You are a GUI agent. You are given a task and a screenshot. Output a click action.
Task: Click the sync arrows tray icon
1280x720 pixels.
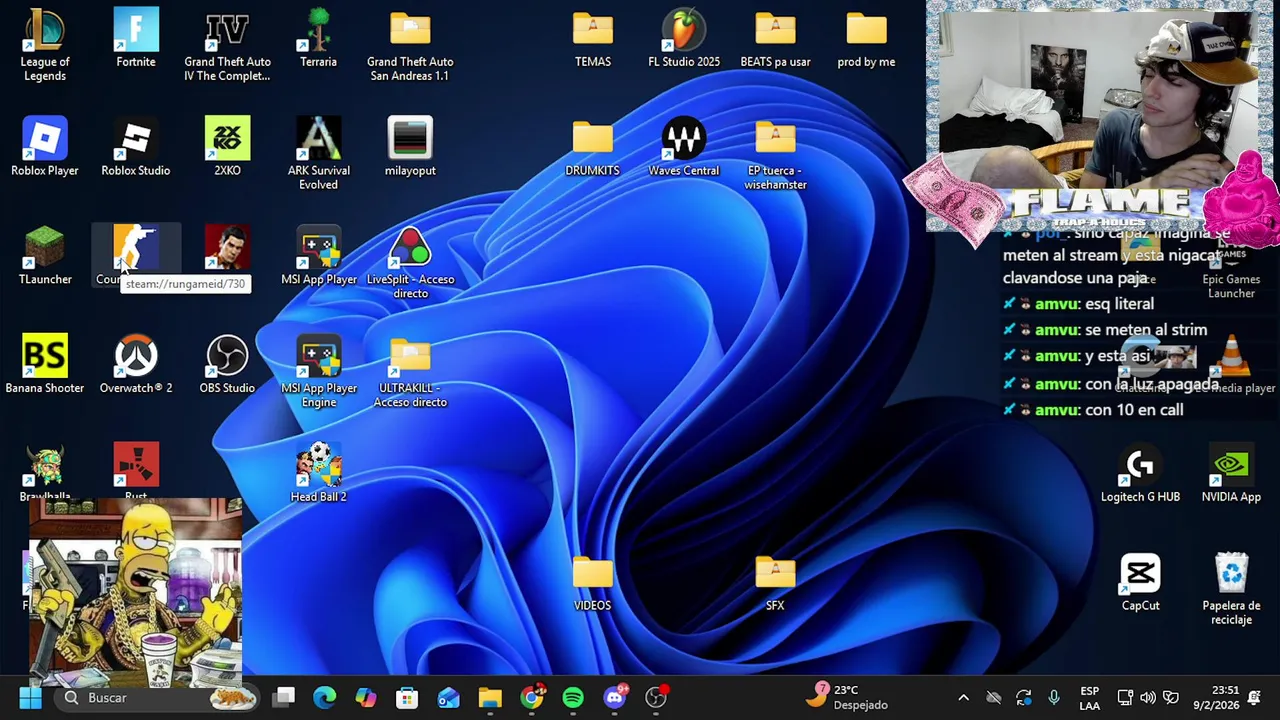tap(1024, 697)
